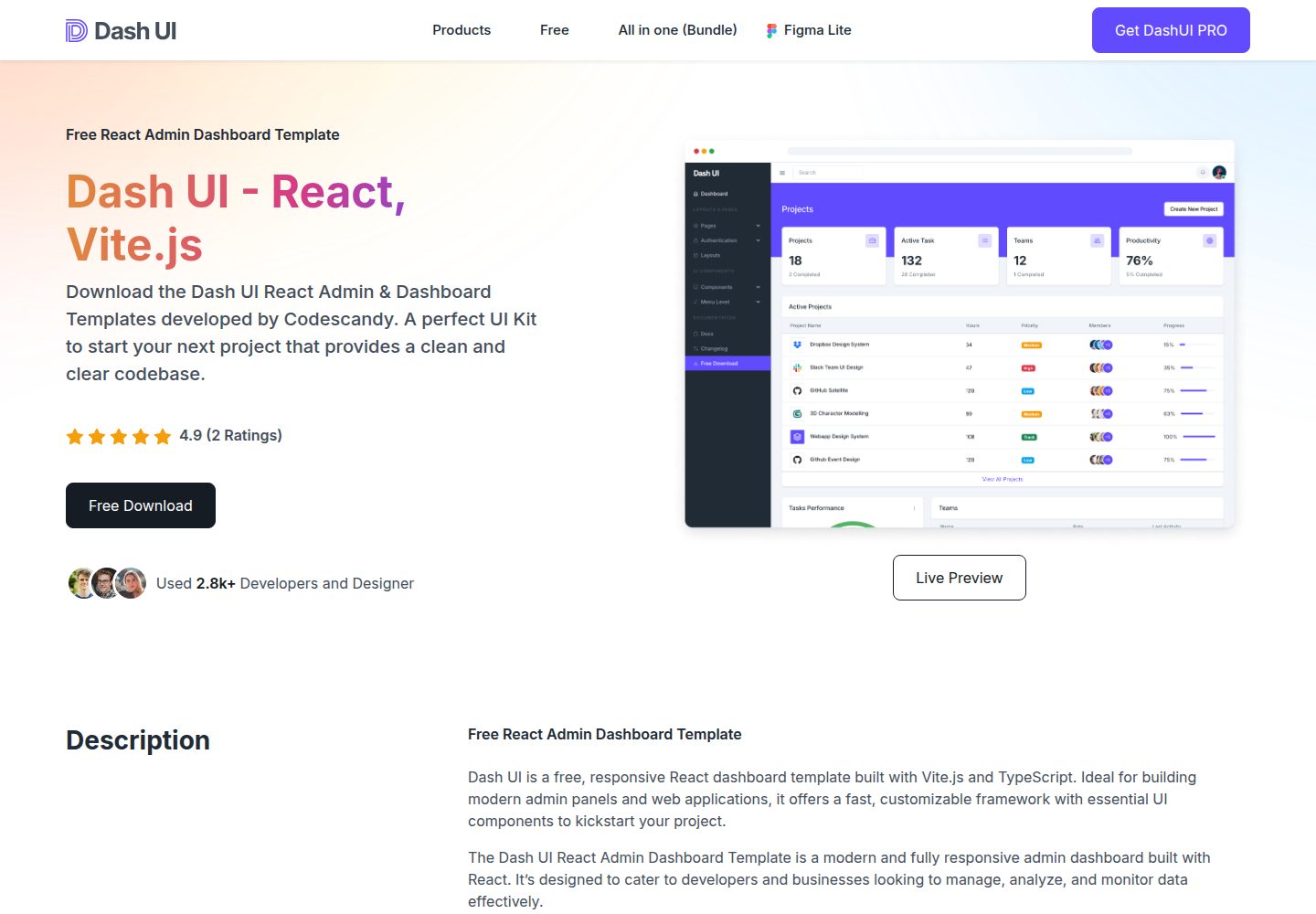Click the Dash UI - React, Vite.js heading
The height and width of the screenshot is (914, 1316).
point(236,218)
